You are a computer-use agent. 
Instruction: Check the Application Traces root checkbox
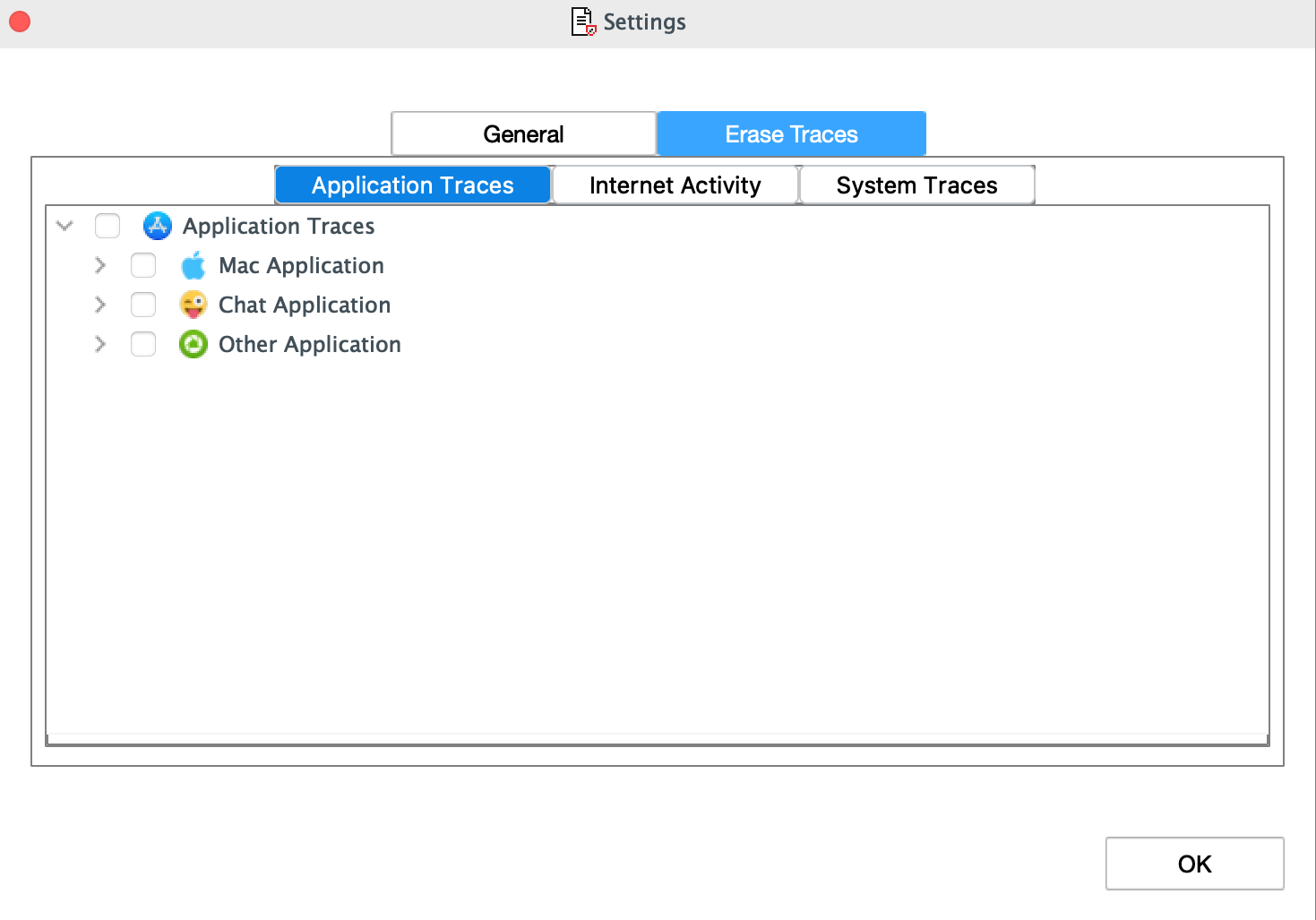(x=108, y=226)
